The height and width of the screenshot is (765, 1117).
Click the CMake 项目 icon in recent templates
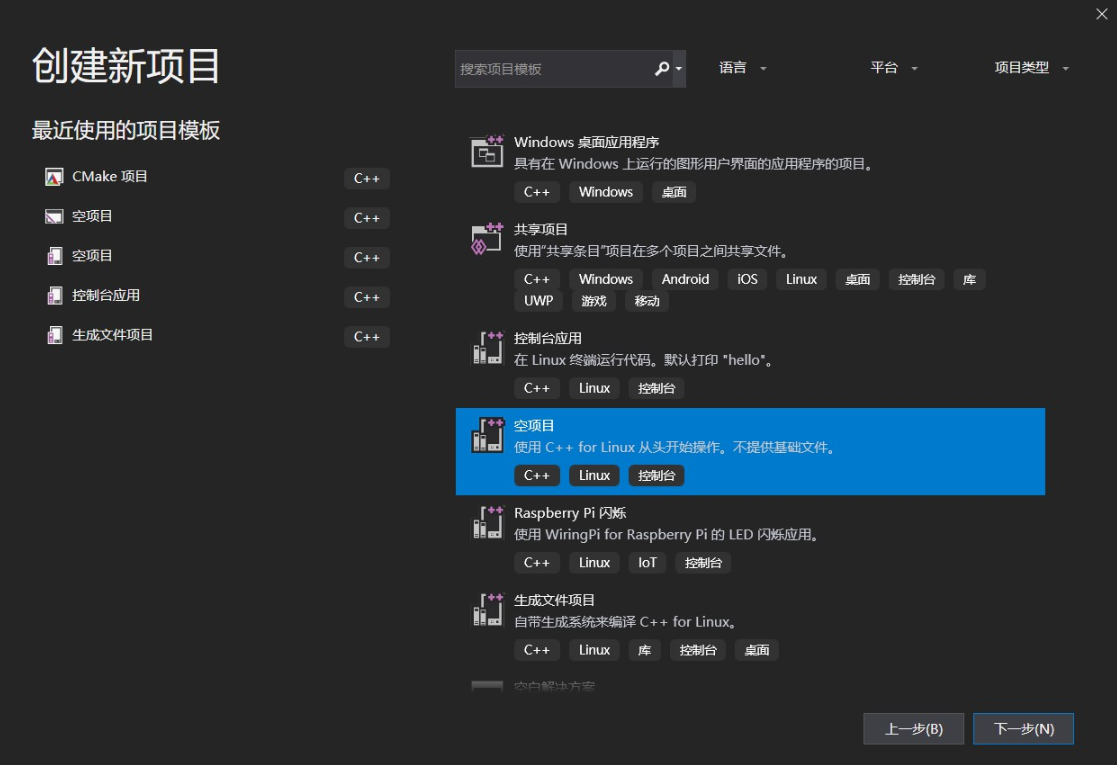pos(54,177)
